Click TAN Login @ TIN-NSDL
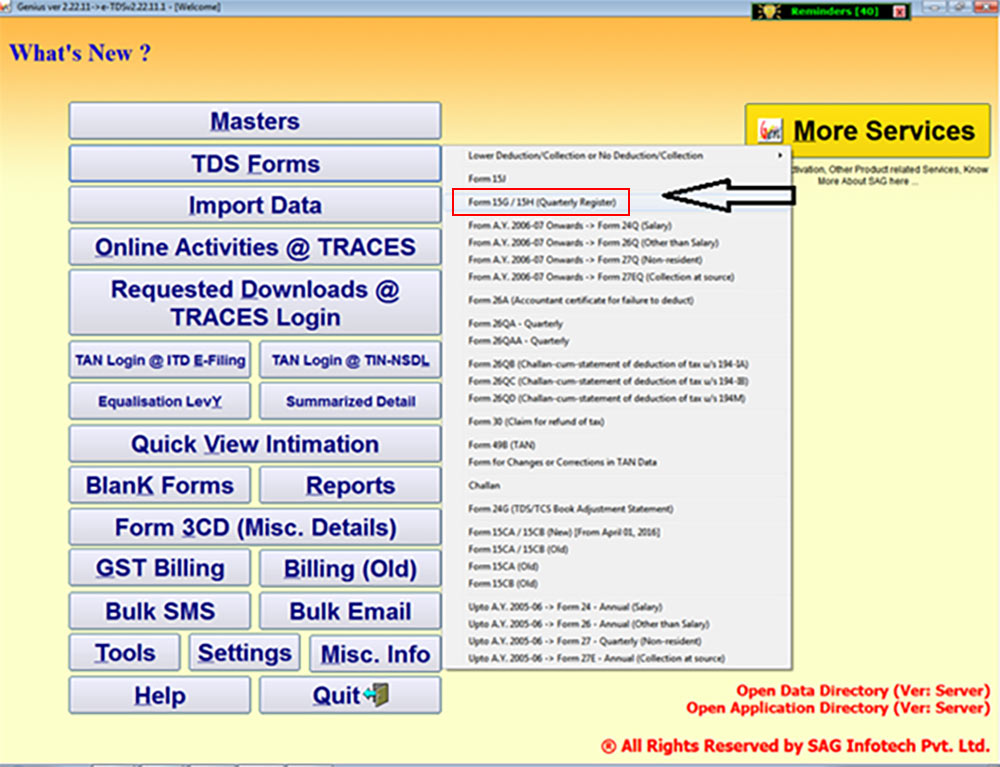The height and width of the screenshot is (767, 1000). coord(349,359)
